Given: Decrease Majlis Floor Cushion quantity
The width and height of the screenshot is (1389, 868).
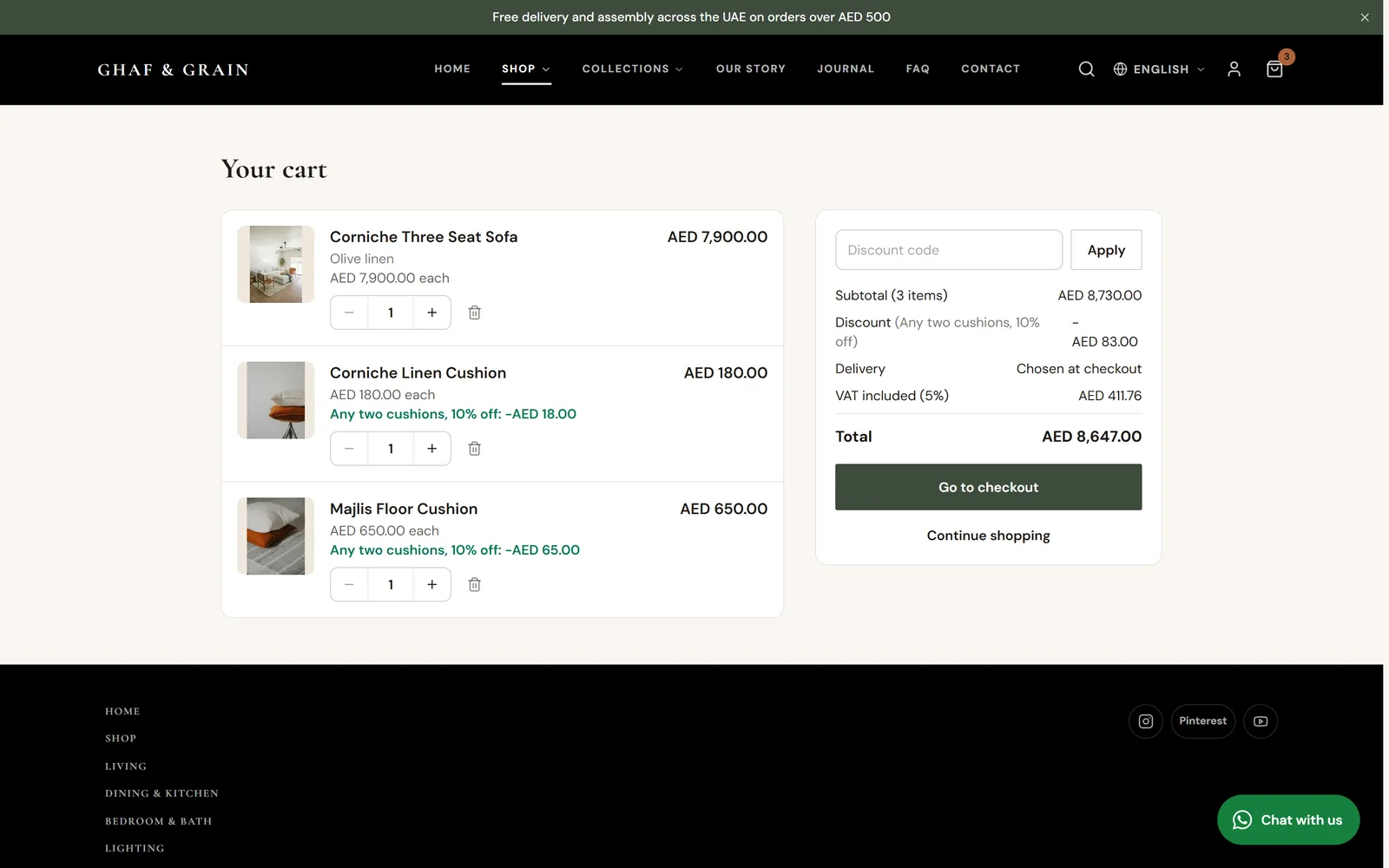Looking at the screenshot, I should click(x=349, y=585).
